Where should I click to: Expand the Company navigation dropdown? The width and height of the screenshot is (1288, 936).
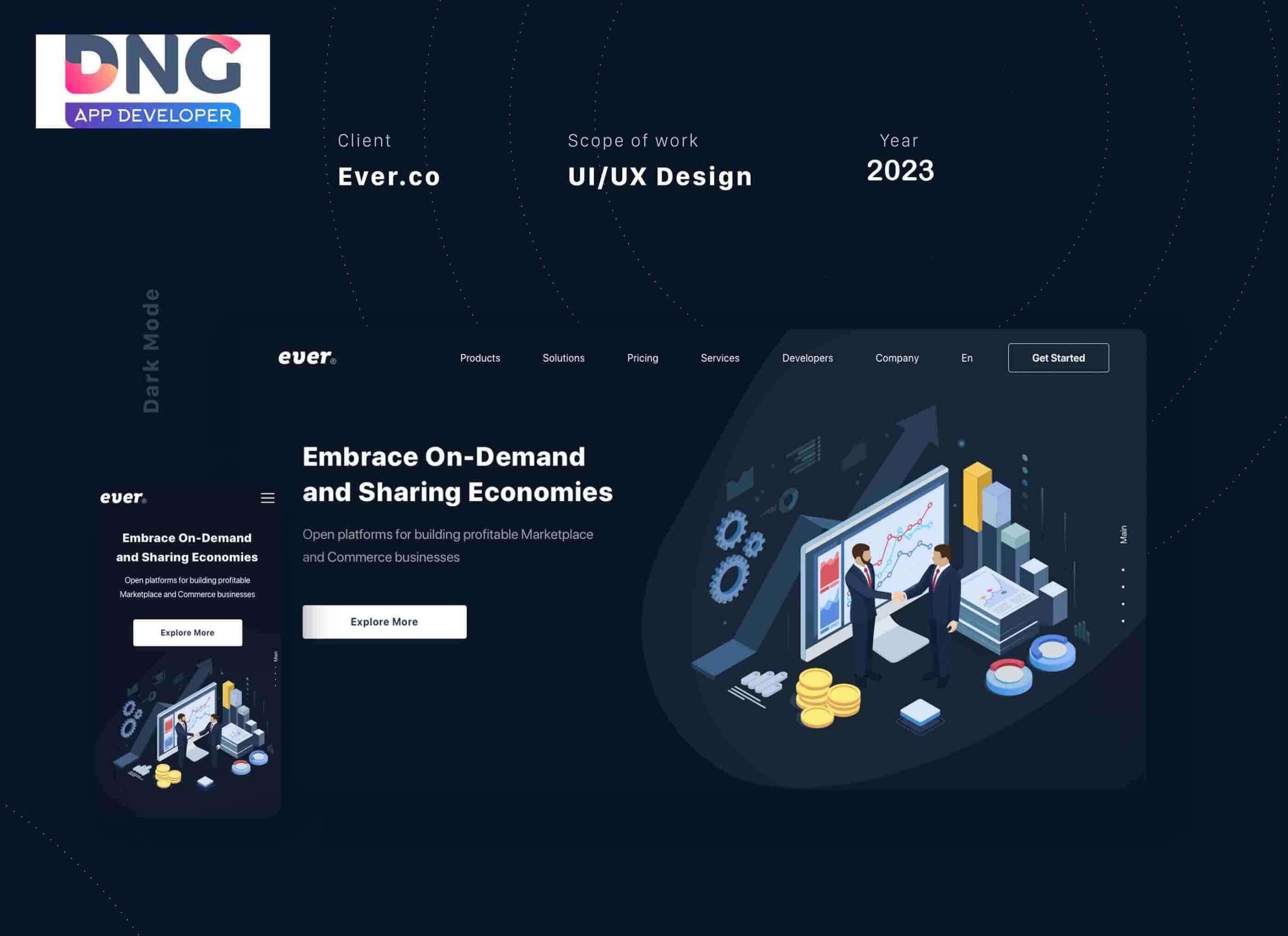pos(897,357)
